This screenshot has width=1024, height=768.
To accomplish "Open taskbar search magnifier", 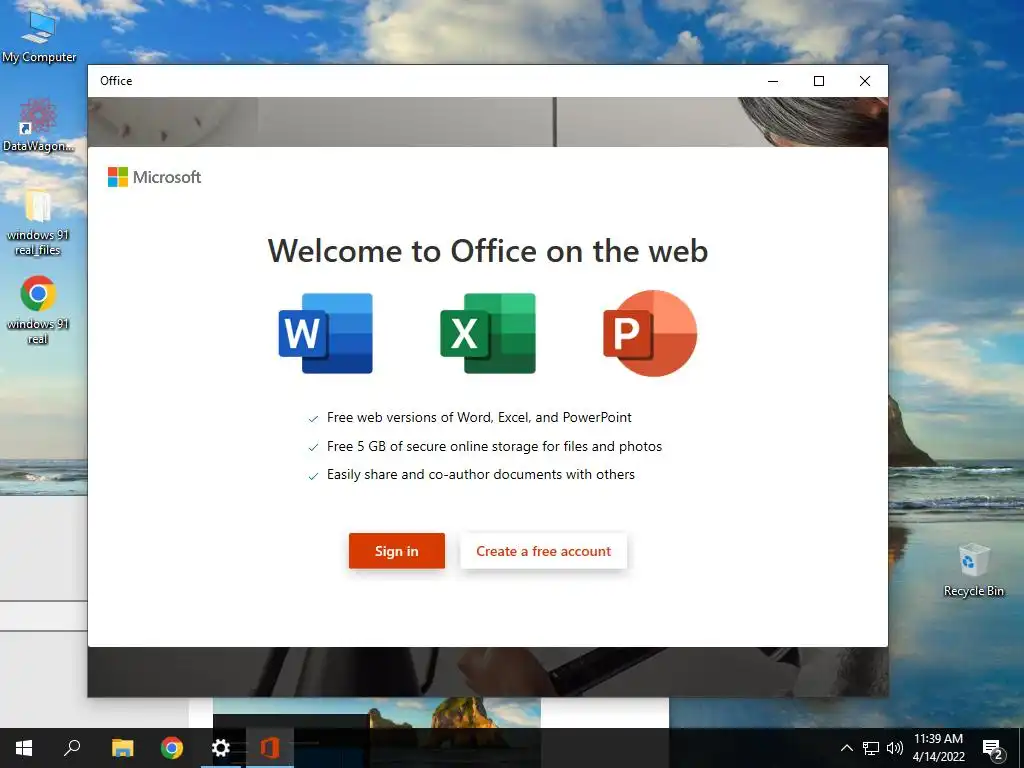I will click(72, 748).
